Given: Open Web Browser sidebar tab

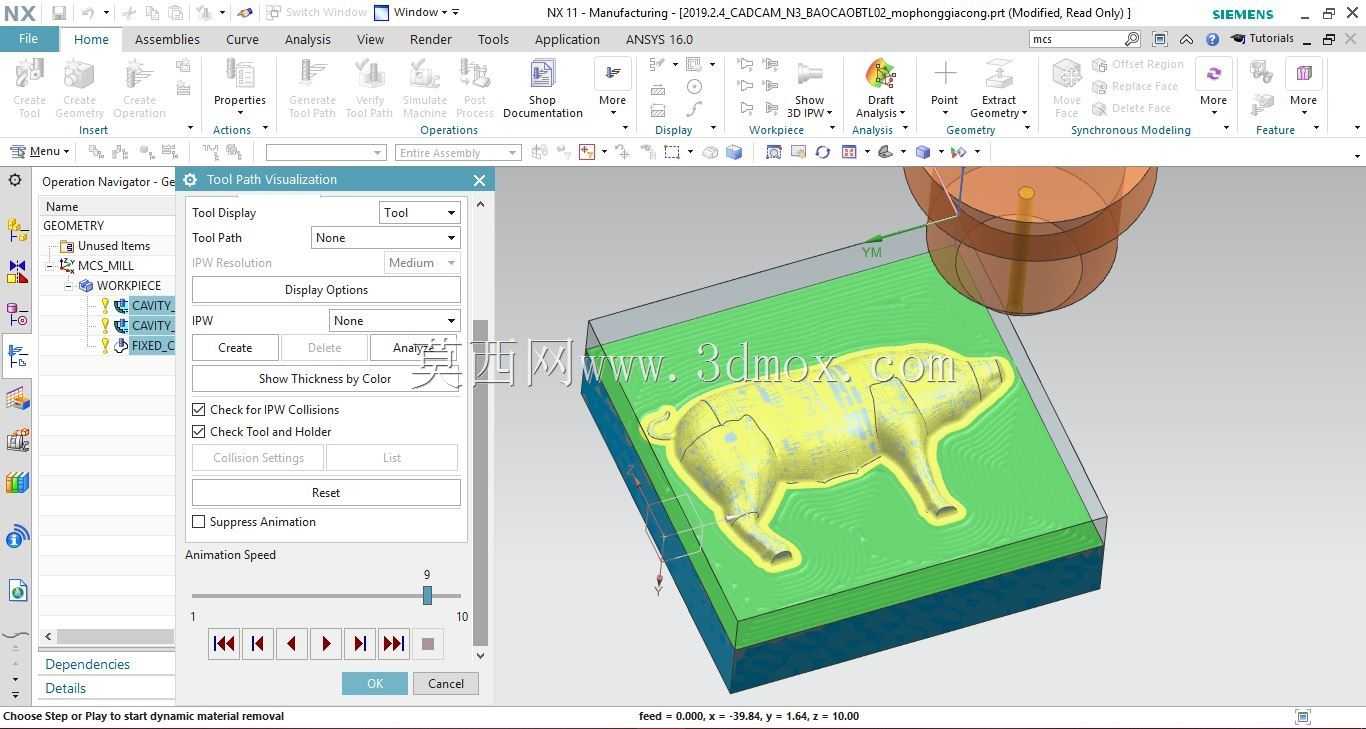Looking at the screenshot, I should (17, 590).
